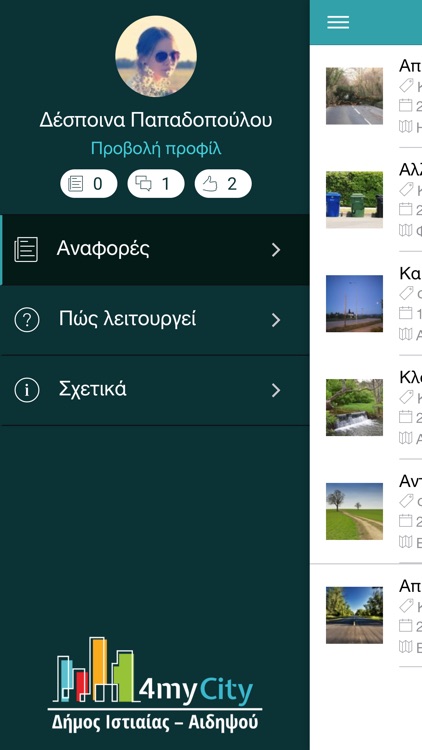
Task: Click the tag icon in street lights report
Action: point(406,293)
